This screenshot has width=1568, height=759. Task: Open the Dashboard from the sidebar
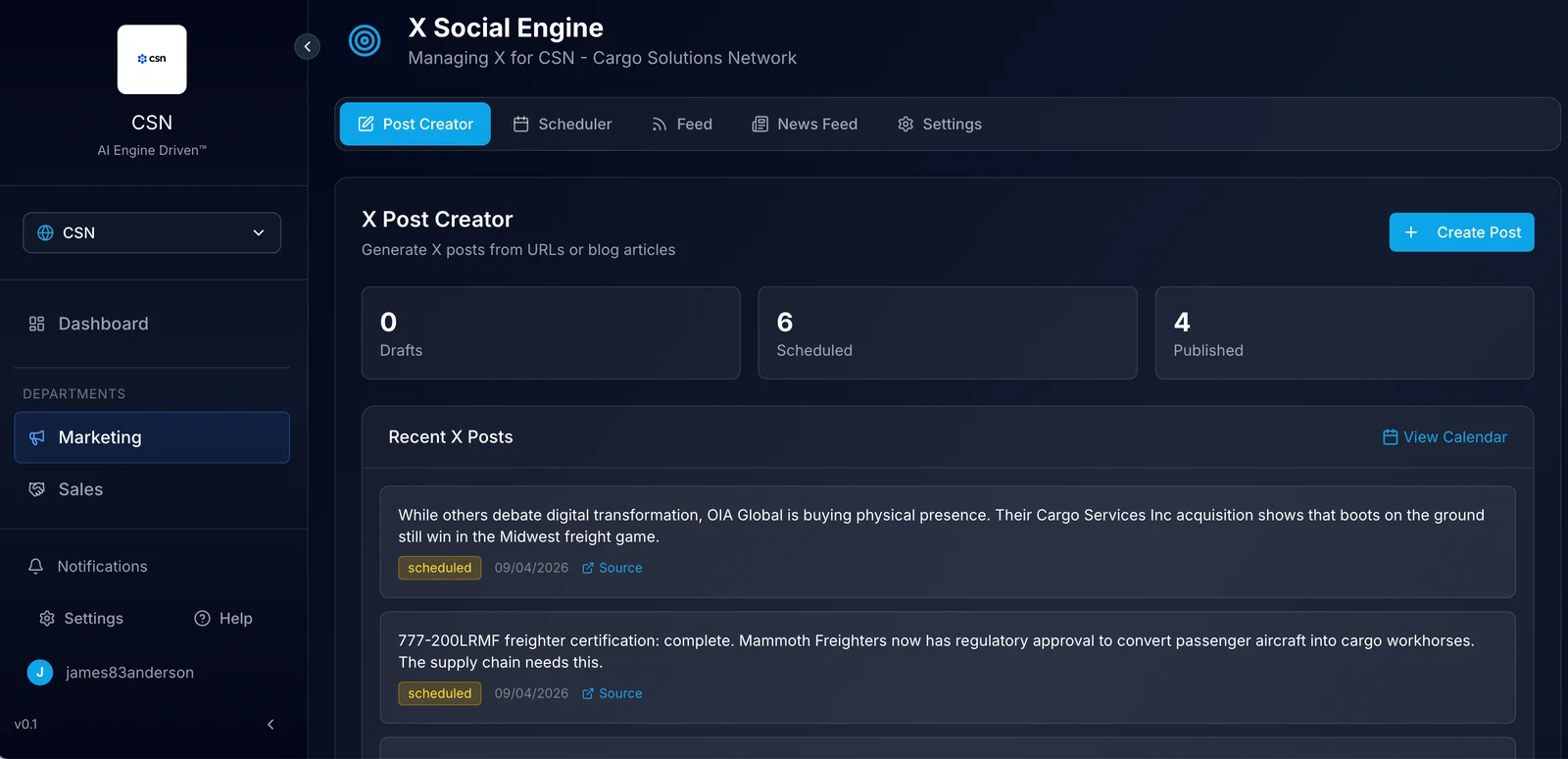tap(103, 324)
